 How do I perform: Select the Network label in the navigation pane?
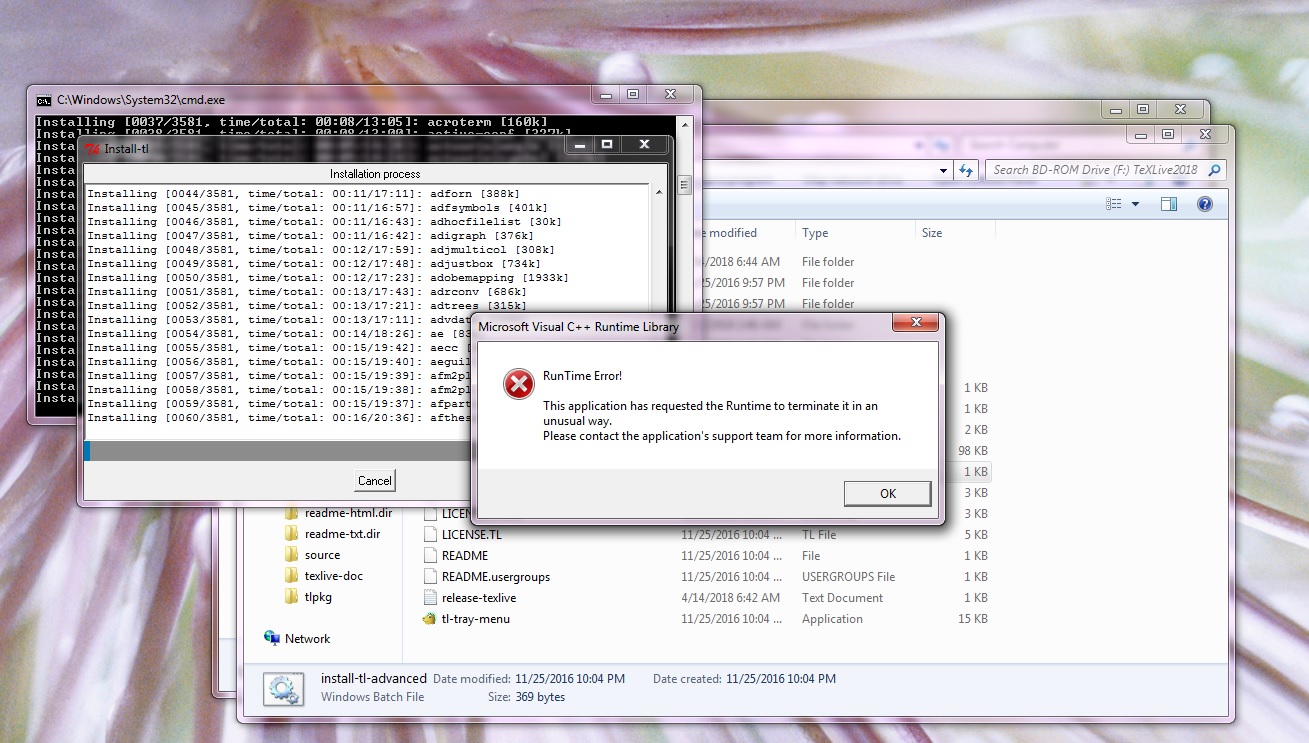coord(307,638)
